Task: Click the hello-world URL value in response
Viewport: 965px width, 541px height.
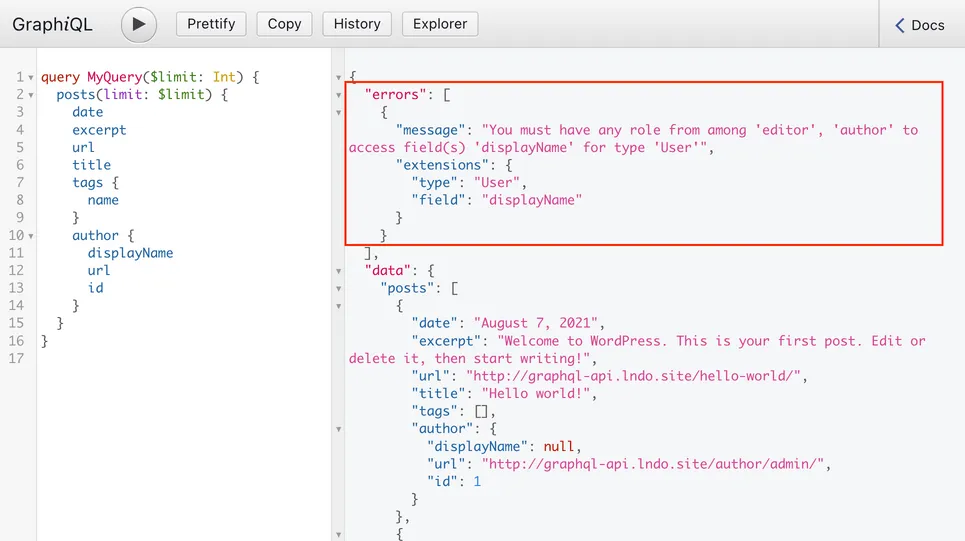Action: tap(633, 376)
